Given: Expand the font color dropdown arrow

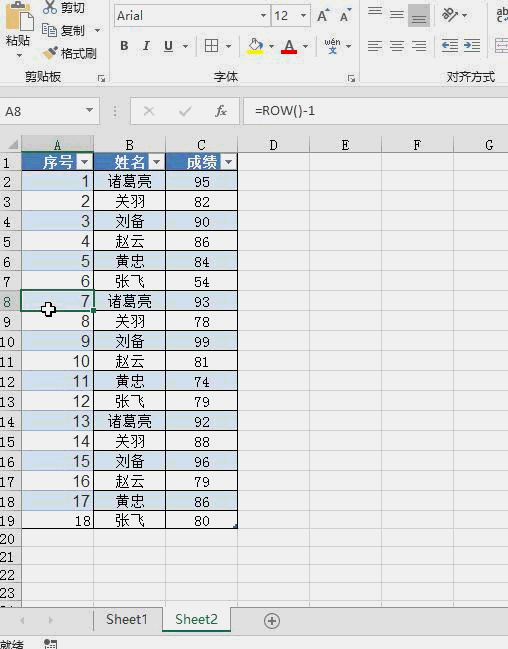Looking at the screenshot, I should coord(306,46).
